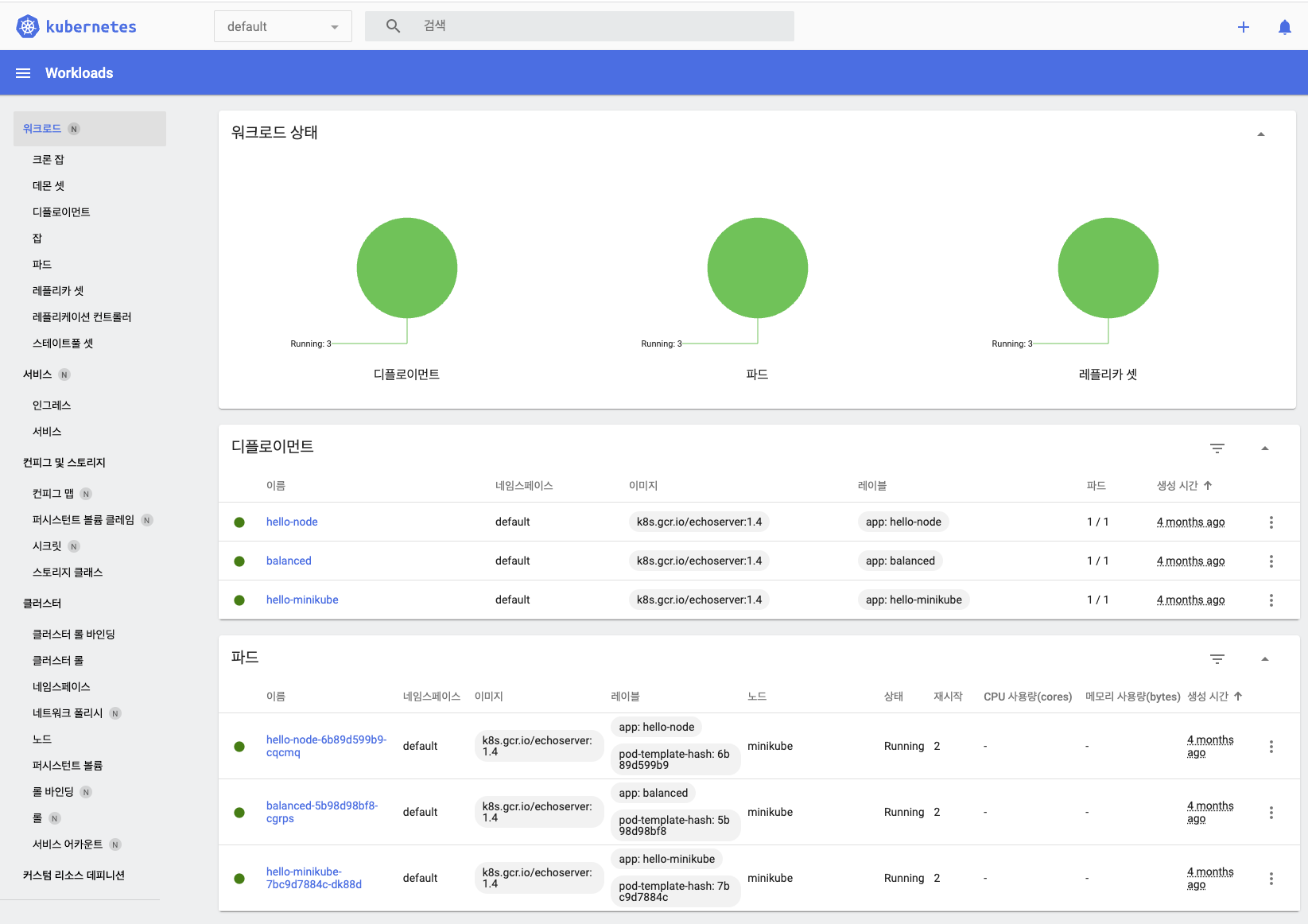Open the hamburger navigation menu
Screen dimensions: 1308x924
pyautogui.click(x=23, y=73)
